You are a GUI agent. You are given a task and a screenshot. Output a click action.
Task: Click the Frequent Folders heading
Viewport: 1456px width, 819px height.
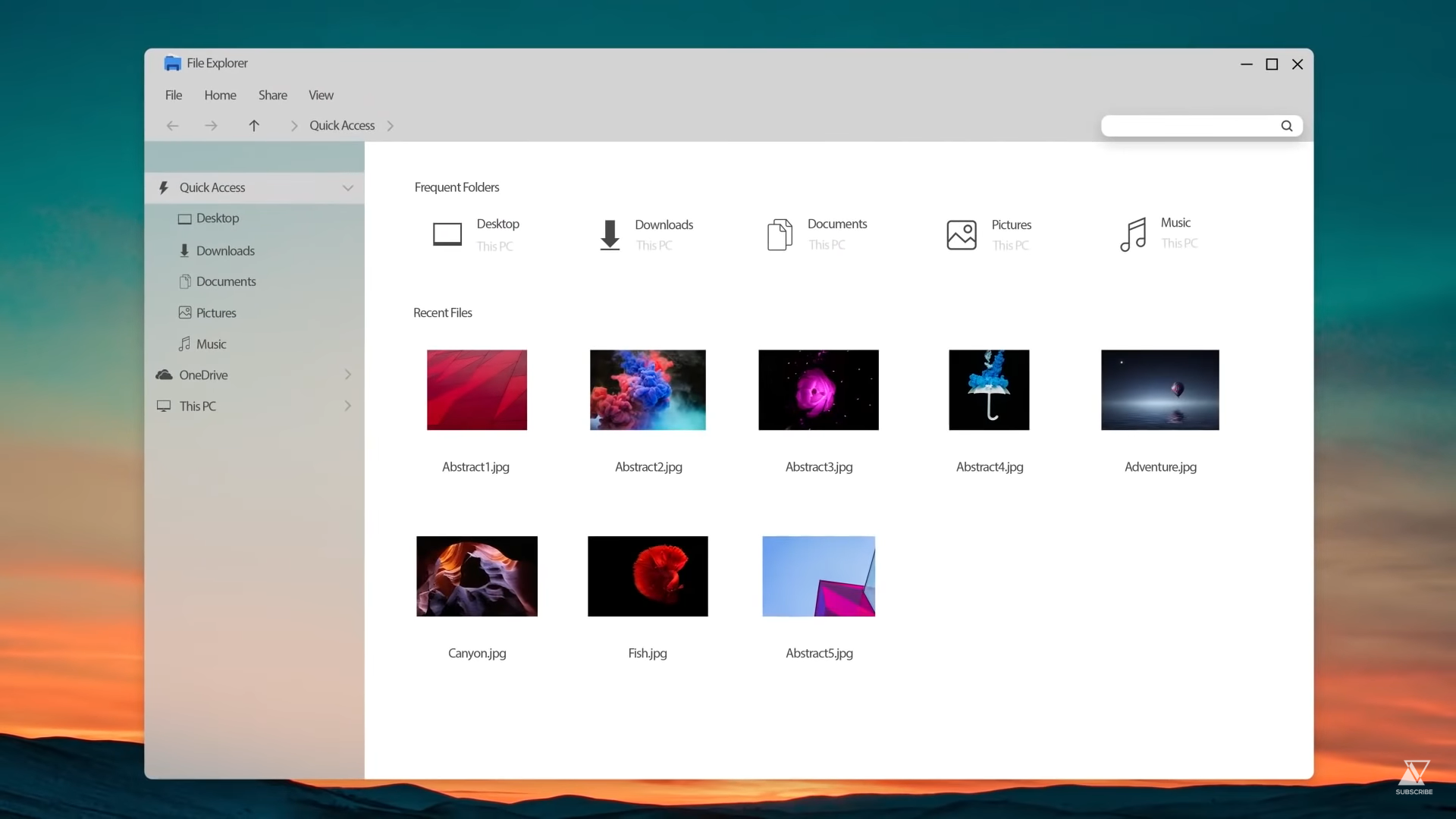point(457,187)
